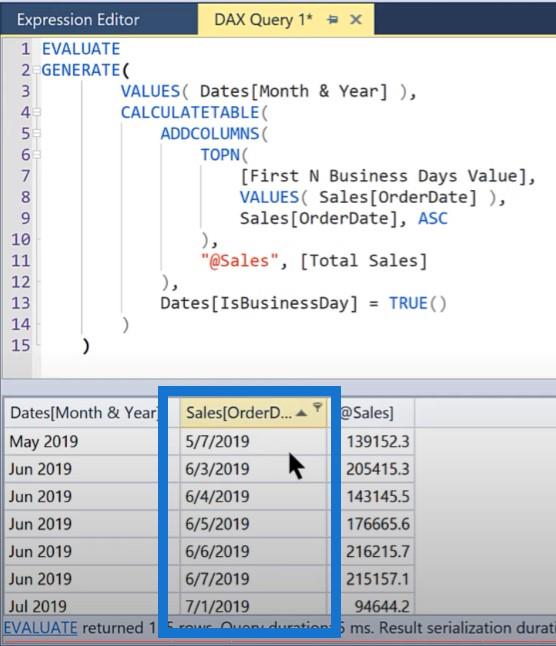Image resolution: width=556 pixels, height=646 pixels.
Task: Switch to the Expression Editor tab
Action: (x=78, y=19)
